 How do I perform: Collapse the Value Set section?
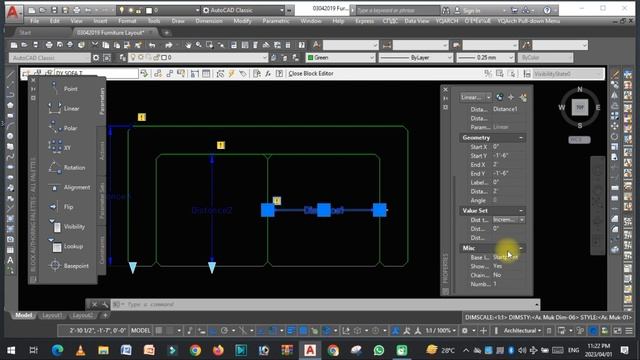pos(521,211)
